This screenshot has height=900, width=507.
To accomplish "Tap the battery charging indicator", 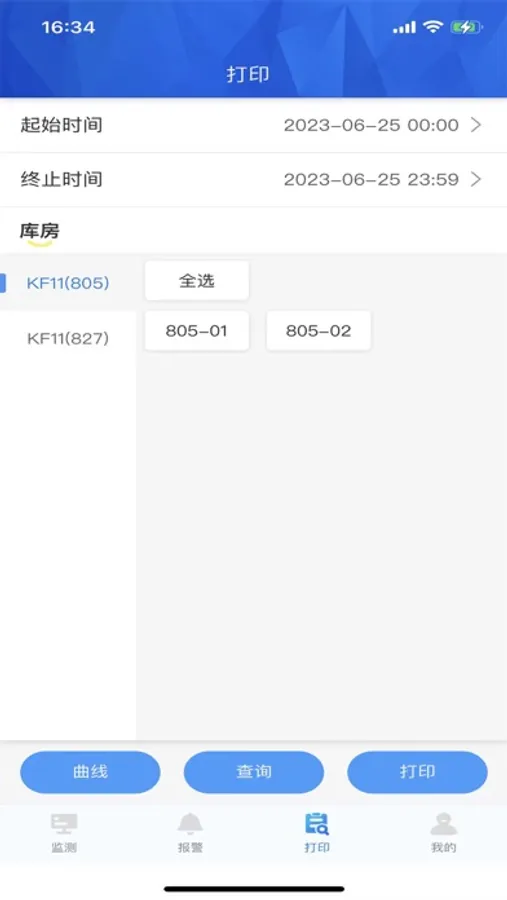I will [x=466, y=27].
